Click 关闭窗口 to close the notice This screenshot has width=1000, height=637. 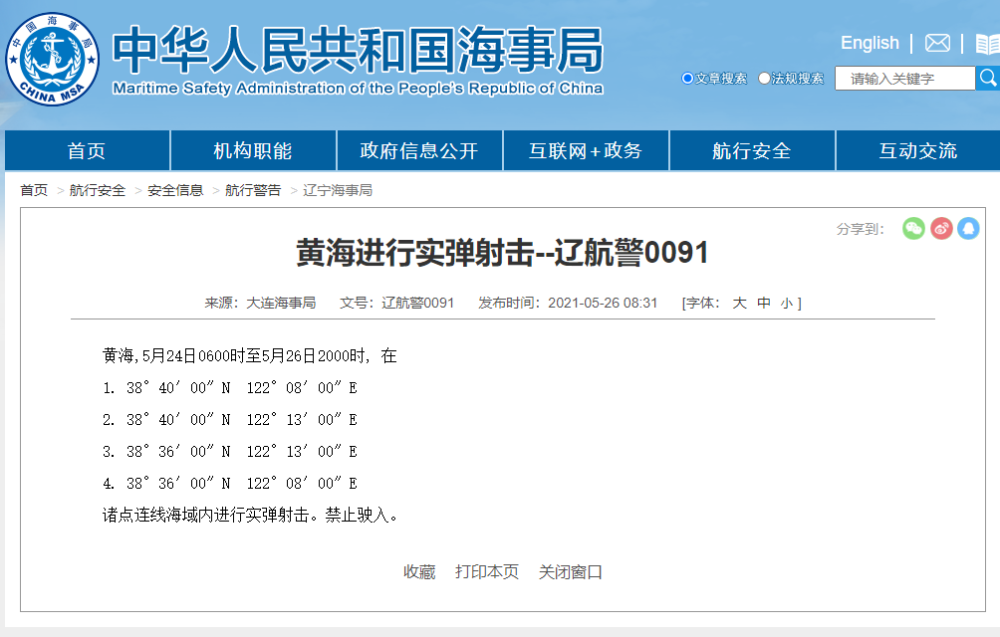click(569, 572)
